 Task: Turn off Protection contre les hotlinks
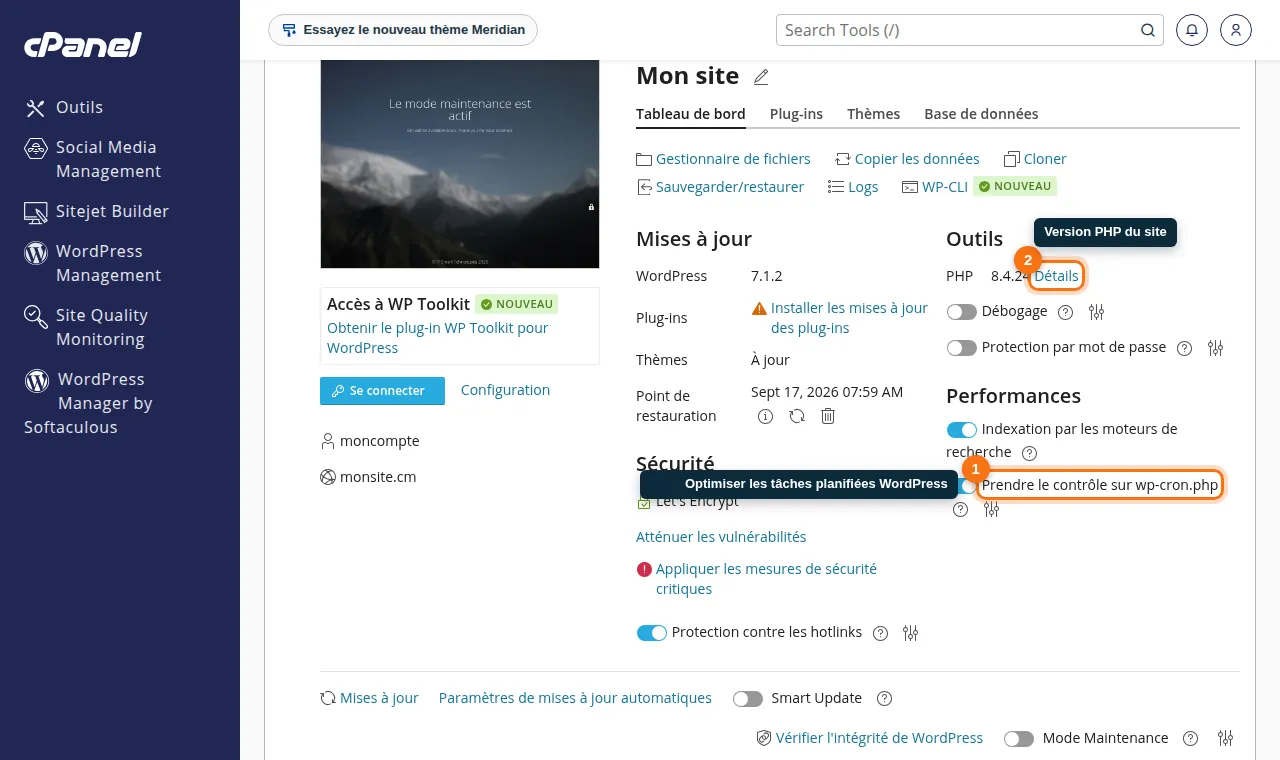click(652, 633)
